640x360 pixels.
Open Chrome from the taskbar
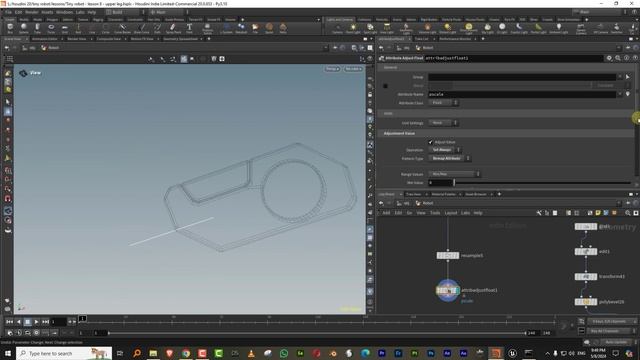[186, 353]
